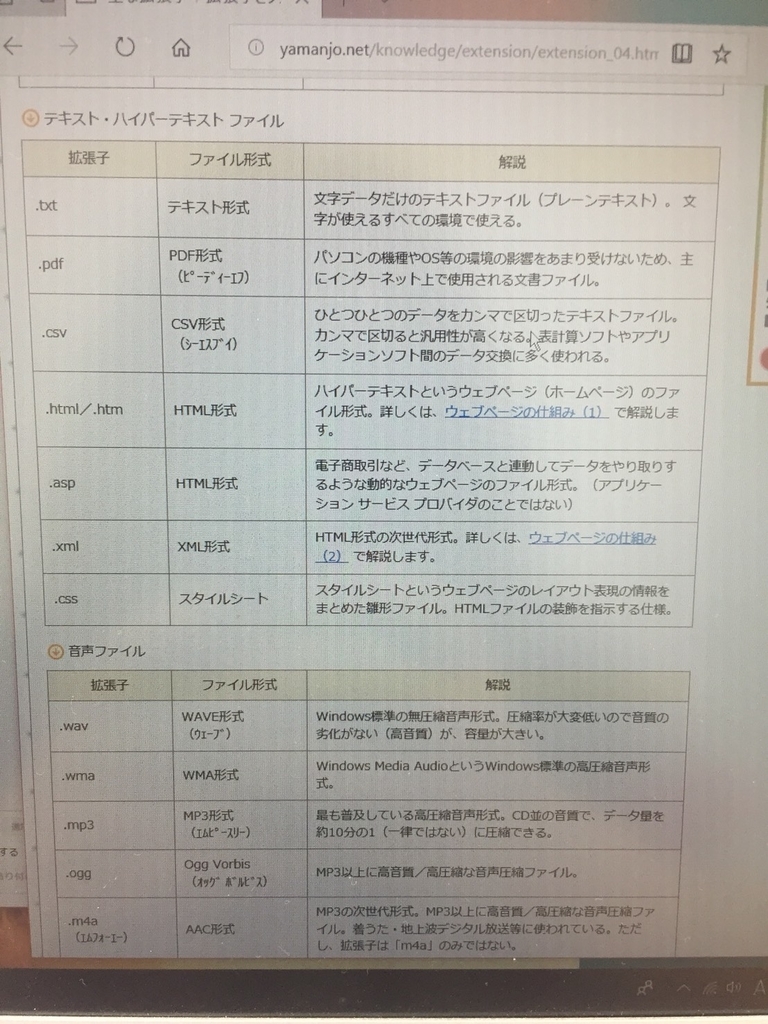This screenshot has width=768, height=1024.
Task: Click the Windows Media Audio description text
Action: coord(483,774)
